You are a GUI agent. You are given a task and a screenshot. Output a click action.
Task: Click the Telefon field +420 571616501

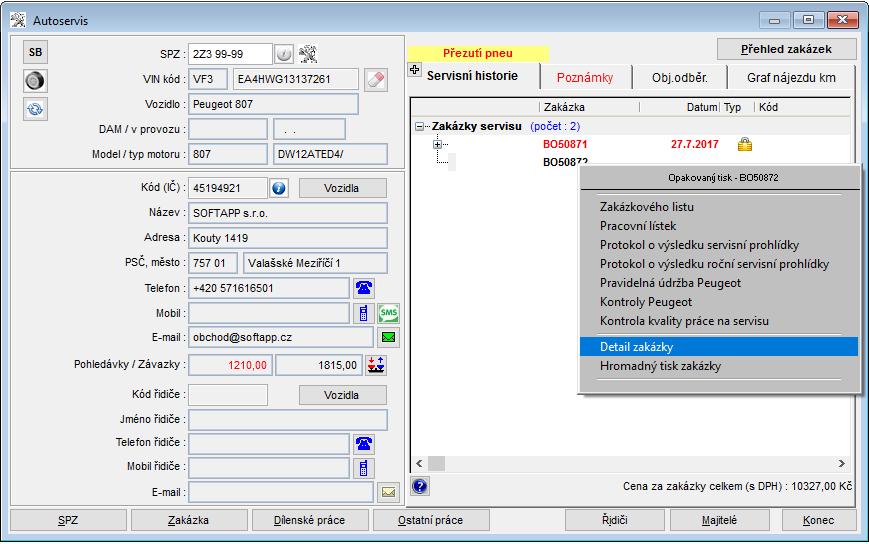[269, 288]
